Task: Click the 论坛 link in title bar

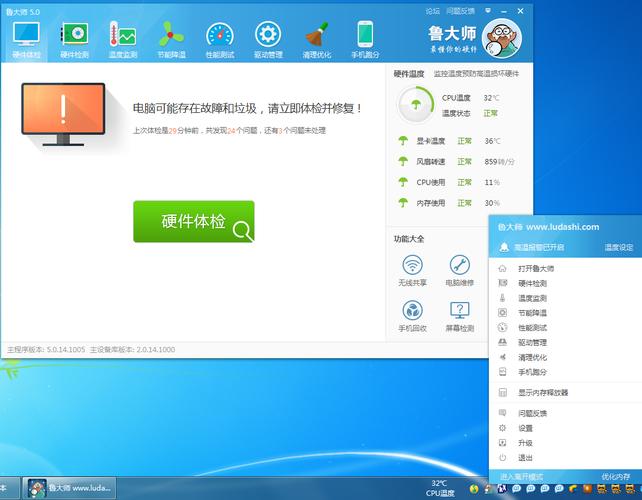Action: tap(432, 11)
